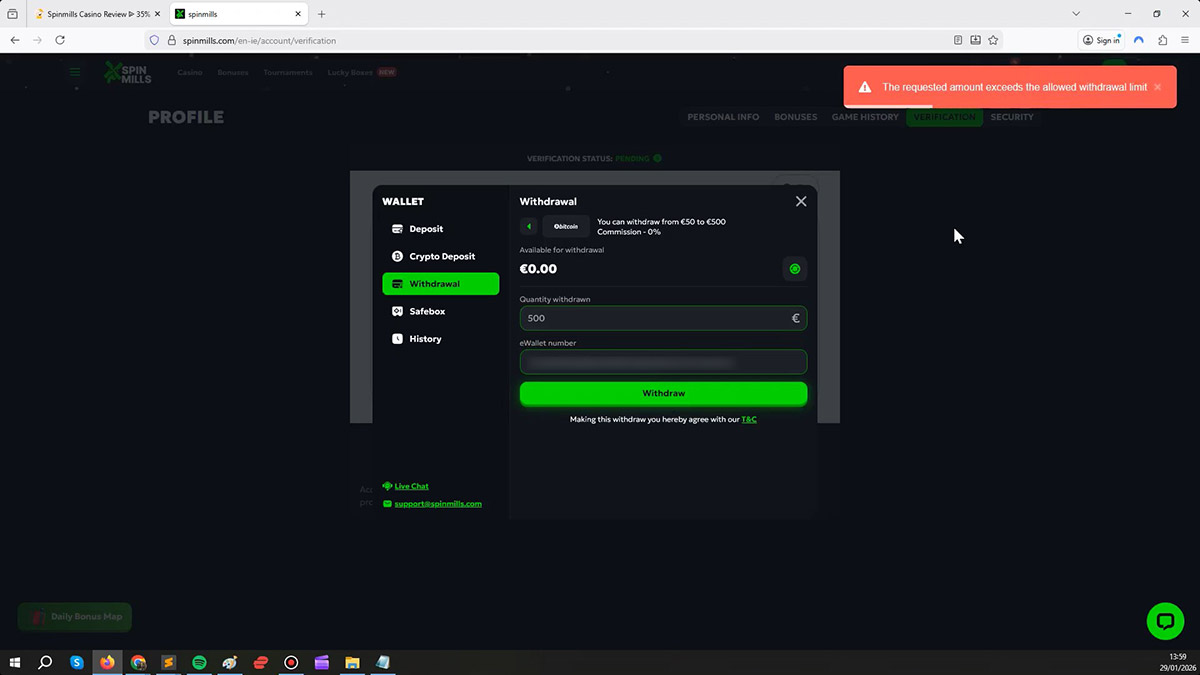
Task: Open the green live chat bubble
Action: point(1164,621)
